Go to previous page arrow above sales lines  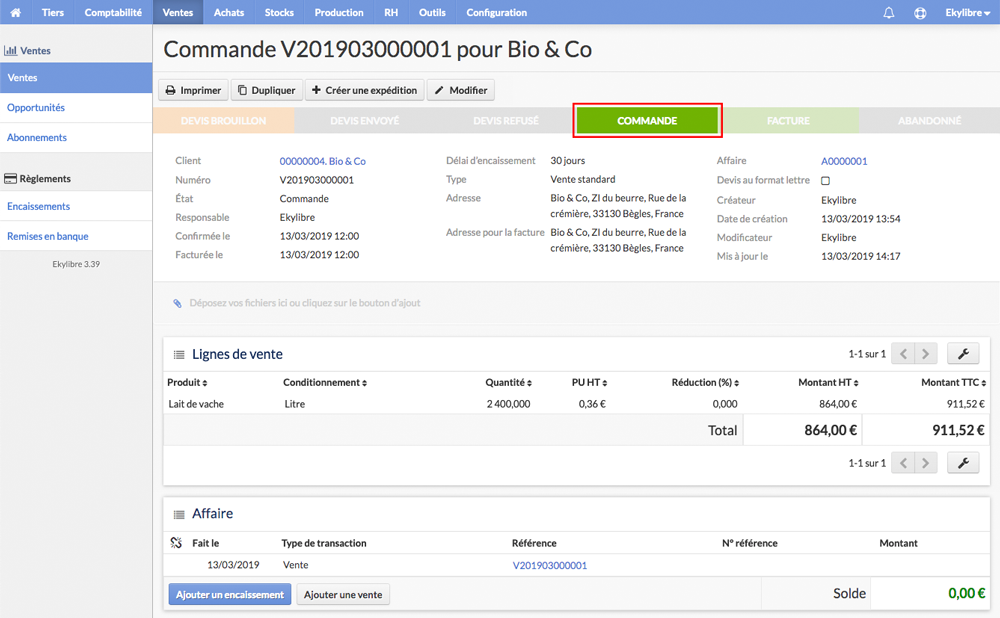pos(903,353)
